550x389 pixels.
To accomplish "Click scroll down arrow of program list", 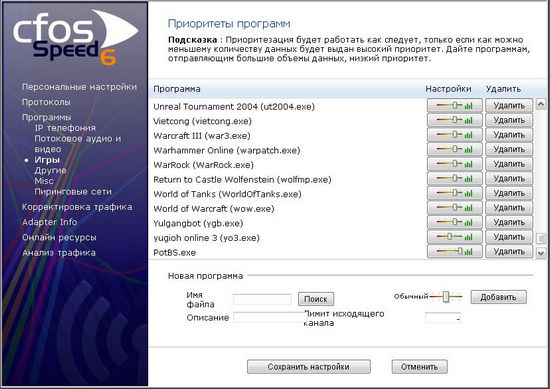I will tap(541, 253).
